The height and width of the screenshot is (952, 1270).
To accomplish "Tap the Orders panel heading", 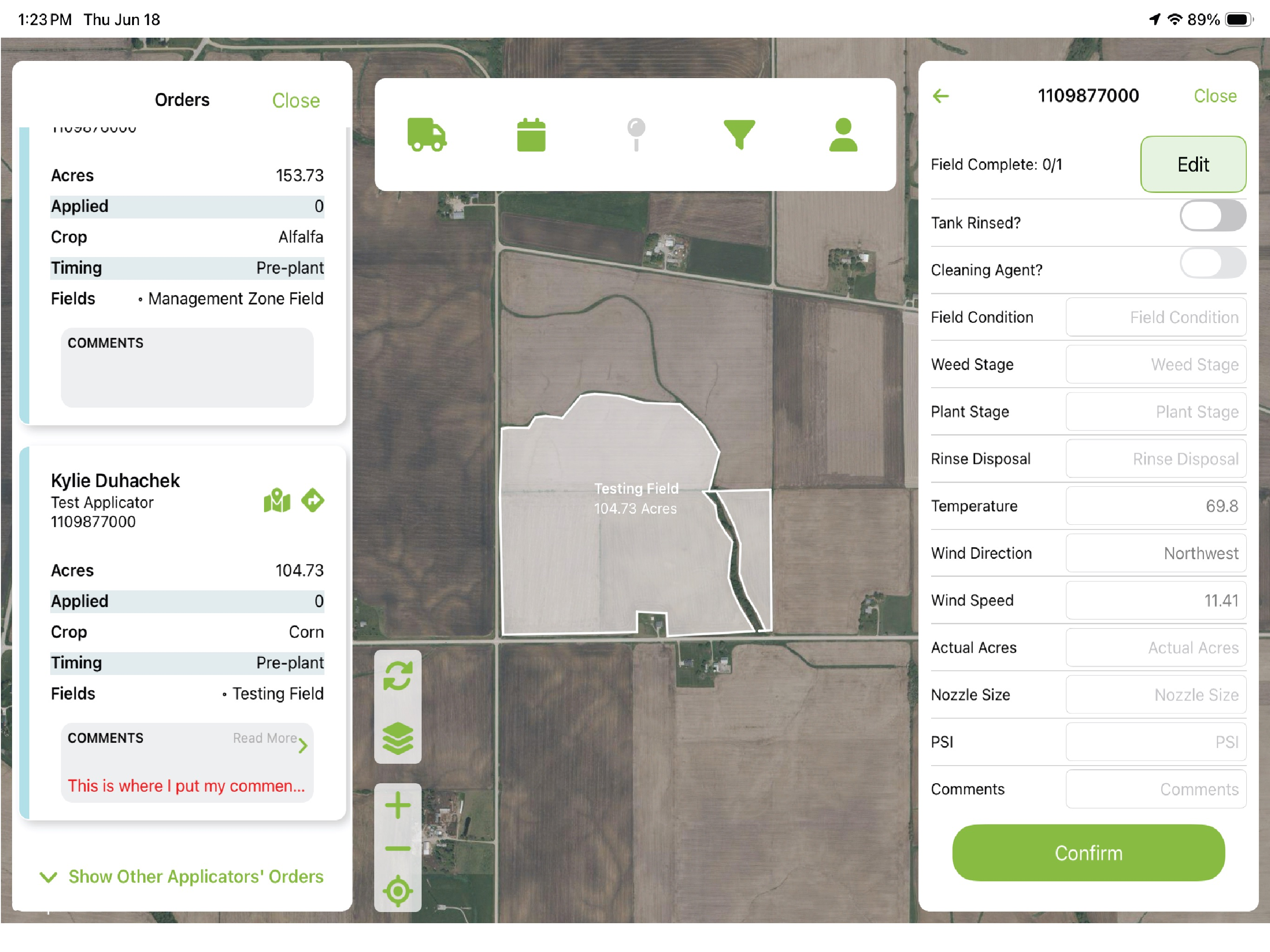I will (x=181, y=100).
